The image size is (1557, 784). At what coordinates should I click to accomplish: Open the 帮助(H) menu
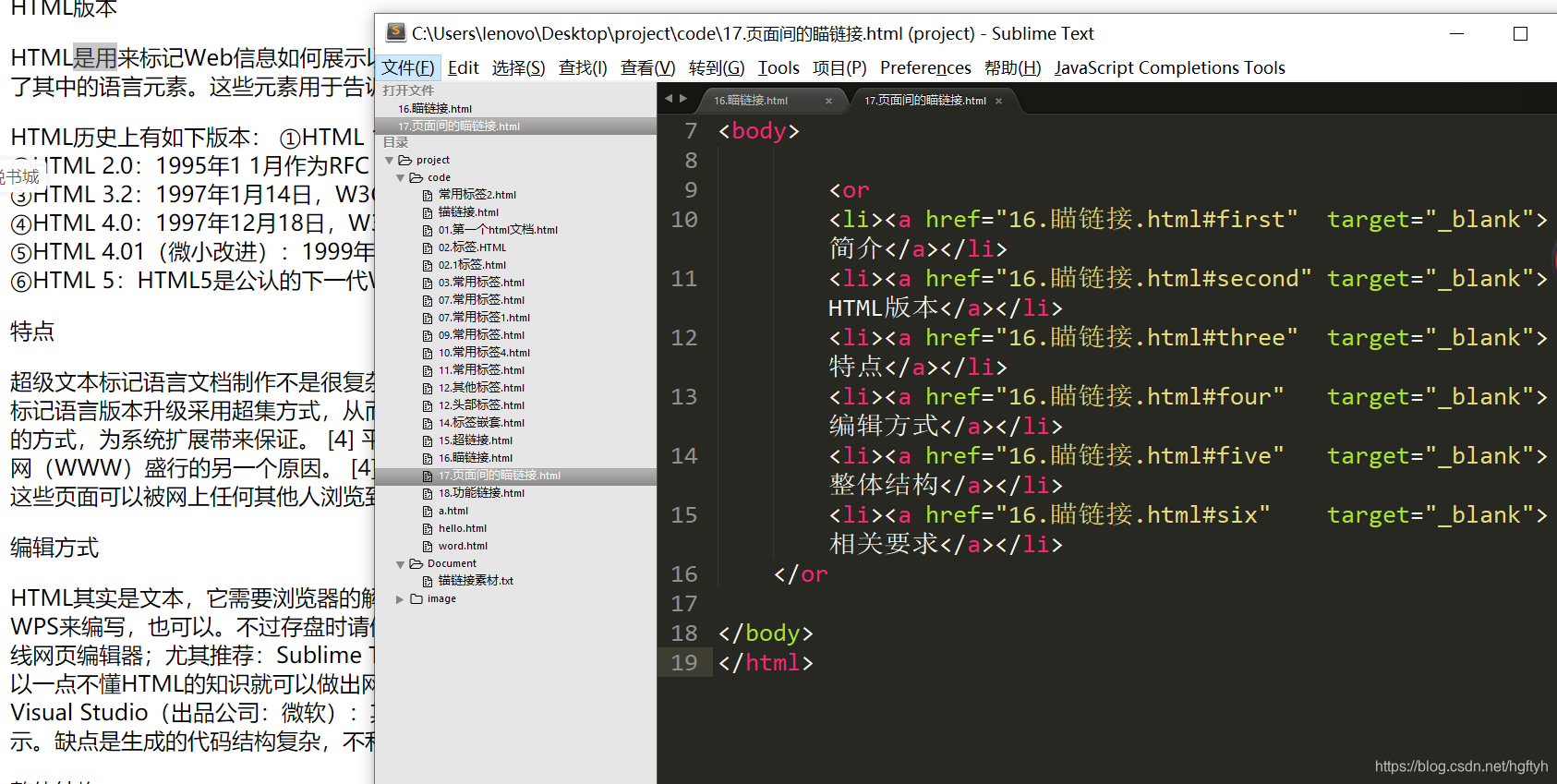click(x=1012, y=67)
